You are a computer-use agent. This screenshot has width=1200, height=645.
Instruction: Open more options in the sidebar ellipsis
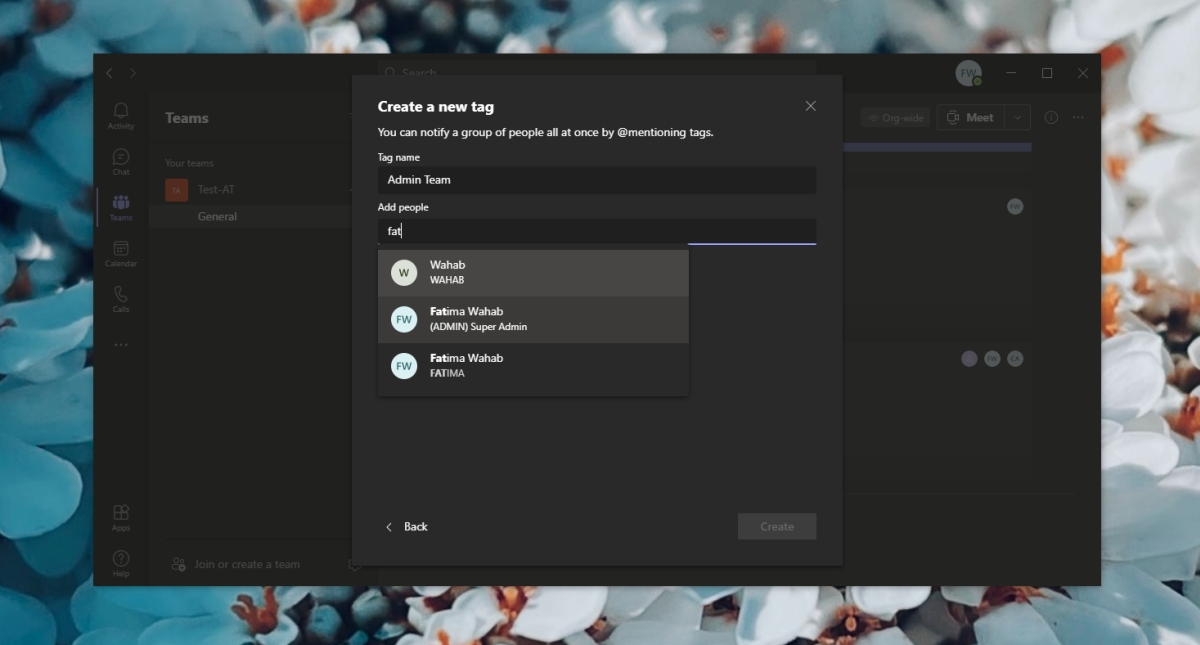120,344
